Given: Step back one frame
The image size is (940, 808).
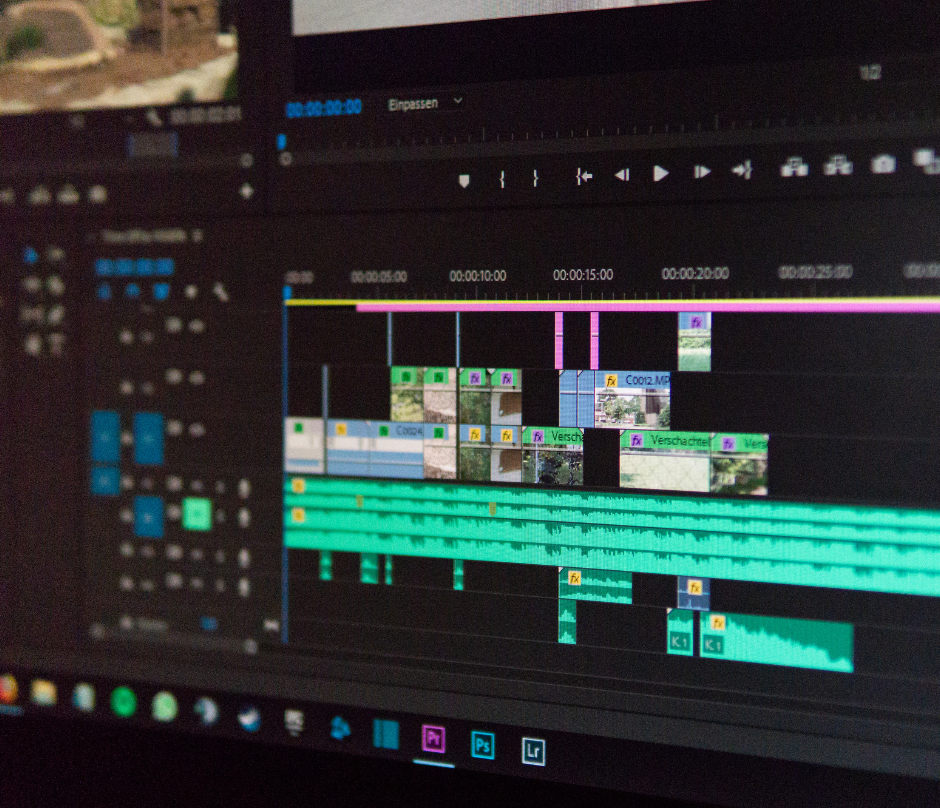Looking at the screenshot, I should coord(622,175).
